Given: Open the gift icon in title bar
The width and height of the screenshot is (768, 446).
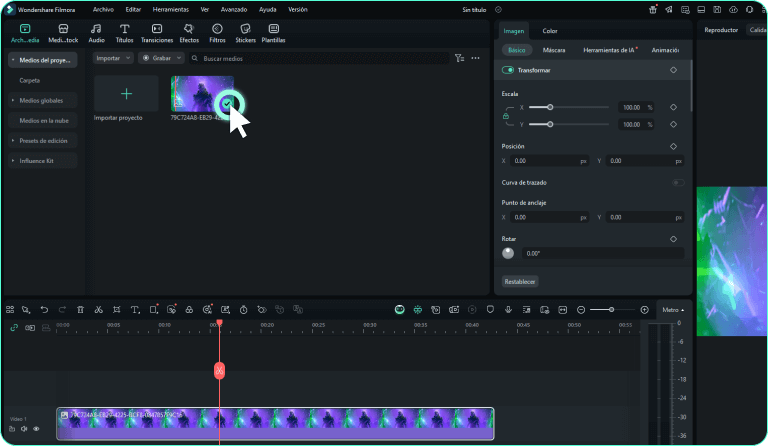Looking at the screenshot, I should coord(652,9).
